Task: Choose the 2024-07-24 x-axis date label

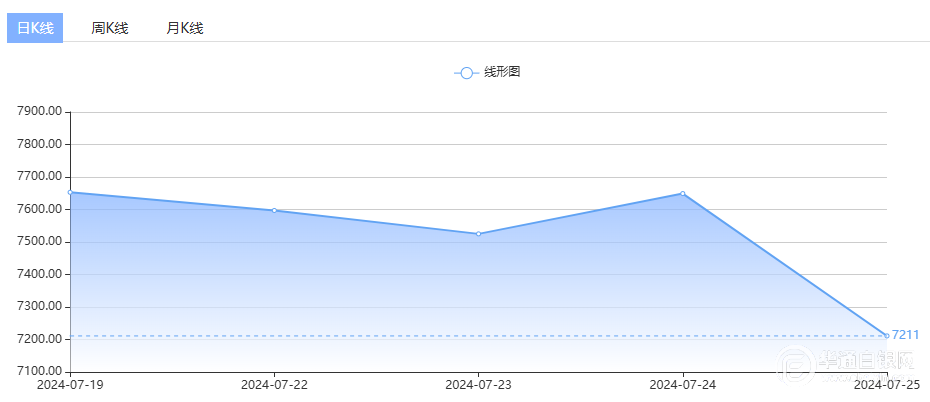Action: 683,384
